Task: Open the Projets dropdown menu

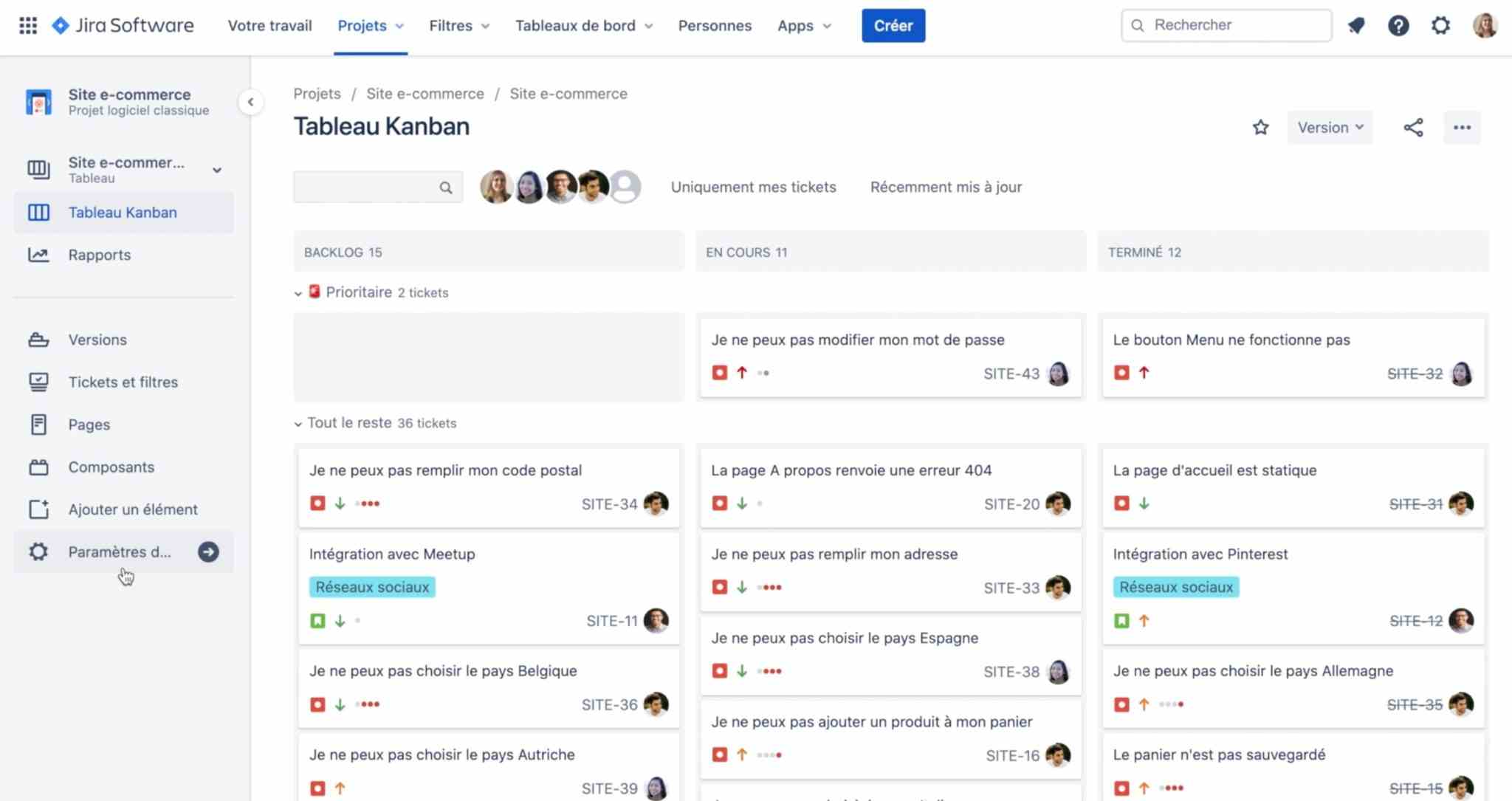Action: (371, 26)
